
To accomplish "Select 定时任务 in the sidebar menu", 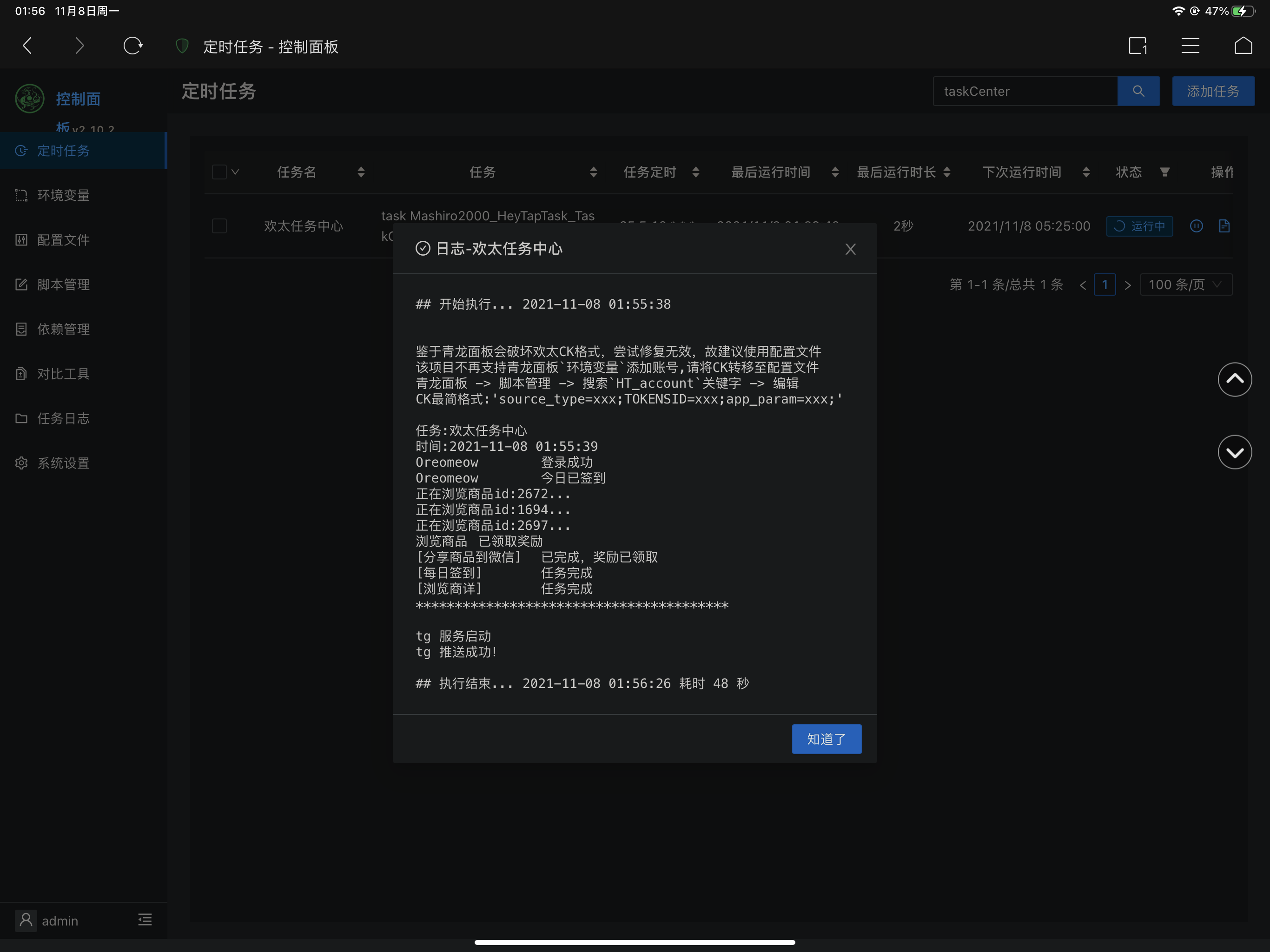I will (x=63, y=151).
